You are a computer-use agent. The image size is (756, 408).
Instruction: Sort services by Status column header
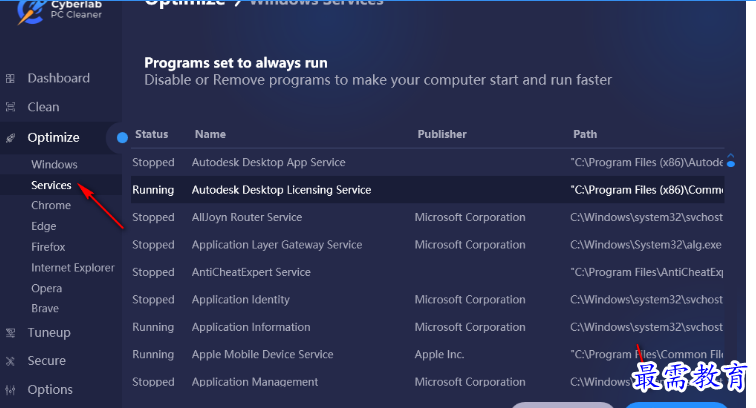coord(151,134)
